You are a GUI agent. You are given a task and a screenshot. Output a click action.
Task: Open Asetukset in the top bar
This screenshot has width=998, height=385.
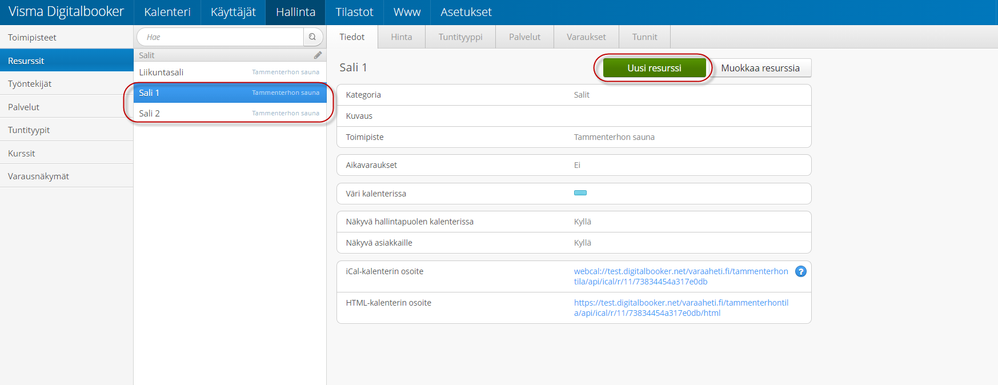point(466,12)
